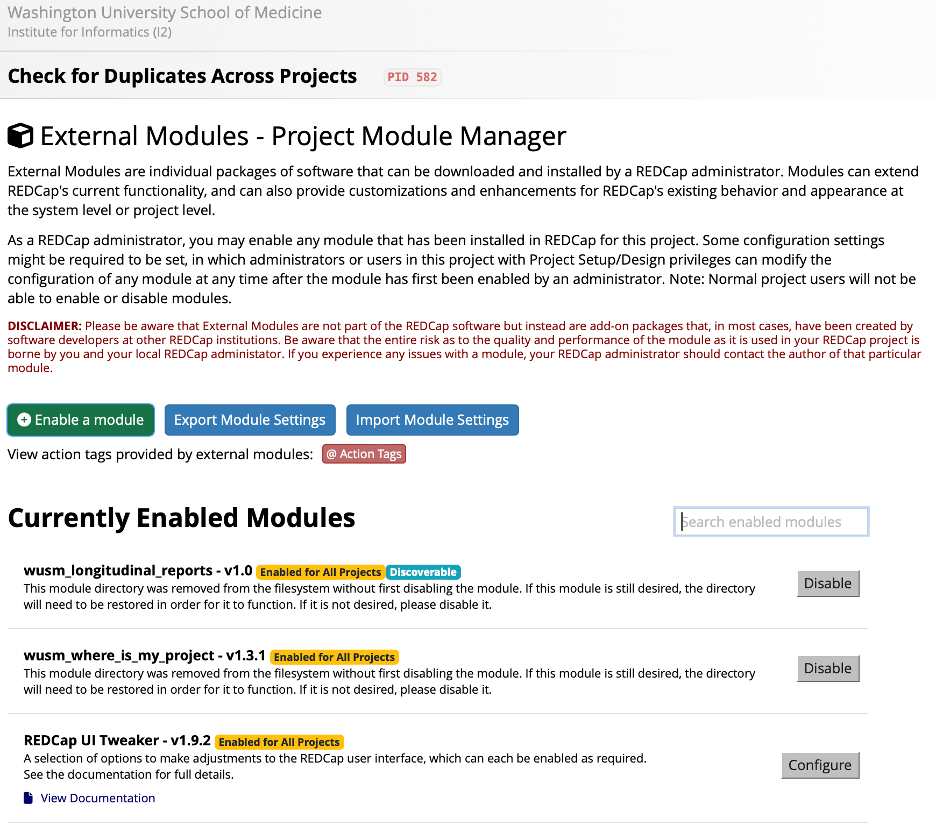This screenshot has height=826, width=936.
Task: Focus the Search enabled modules field
Action: point(771,522)
